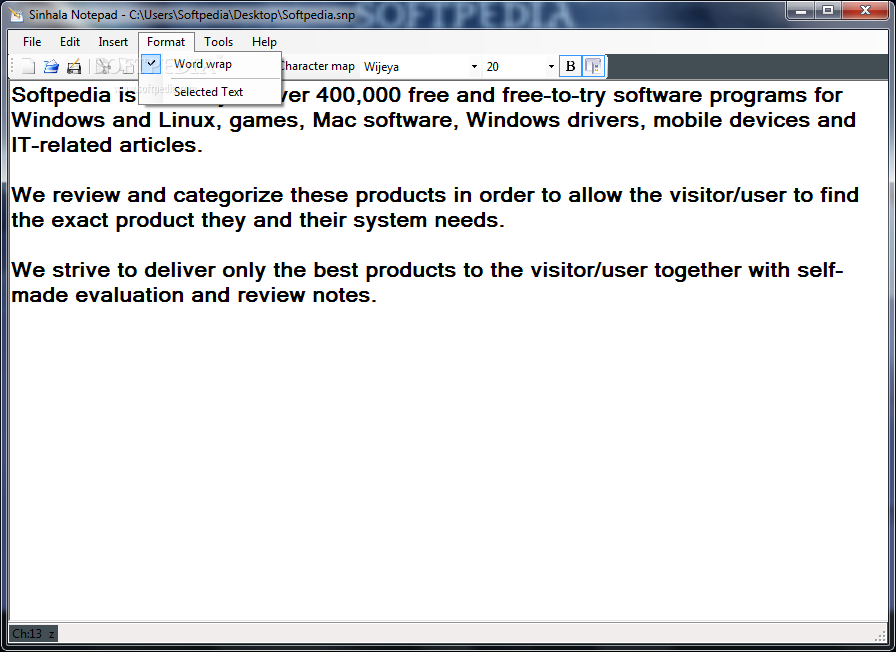The image size is (896, 652).
Task: Close the open Format menu
Action: coord(166,42)
